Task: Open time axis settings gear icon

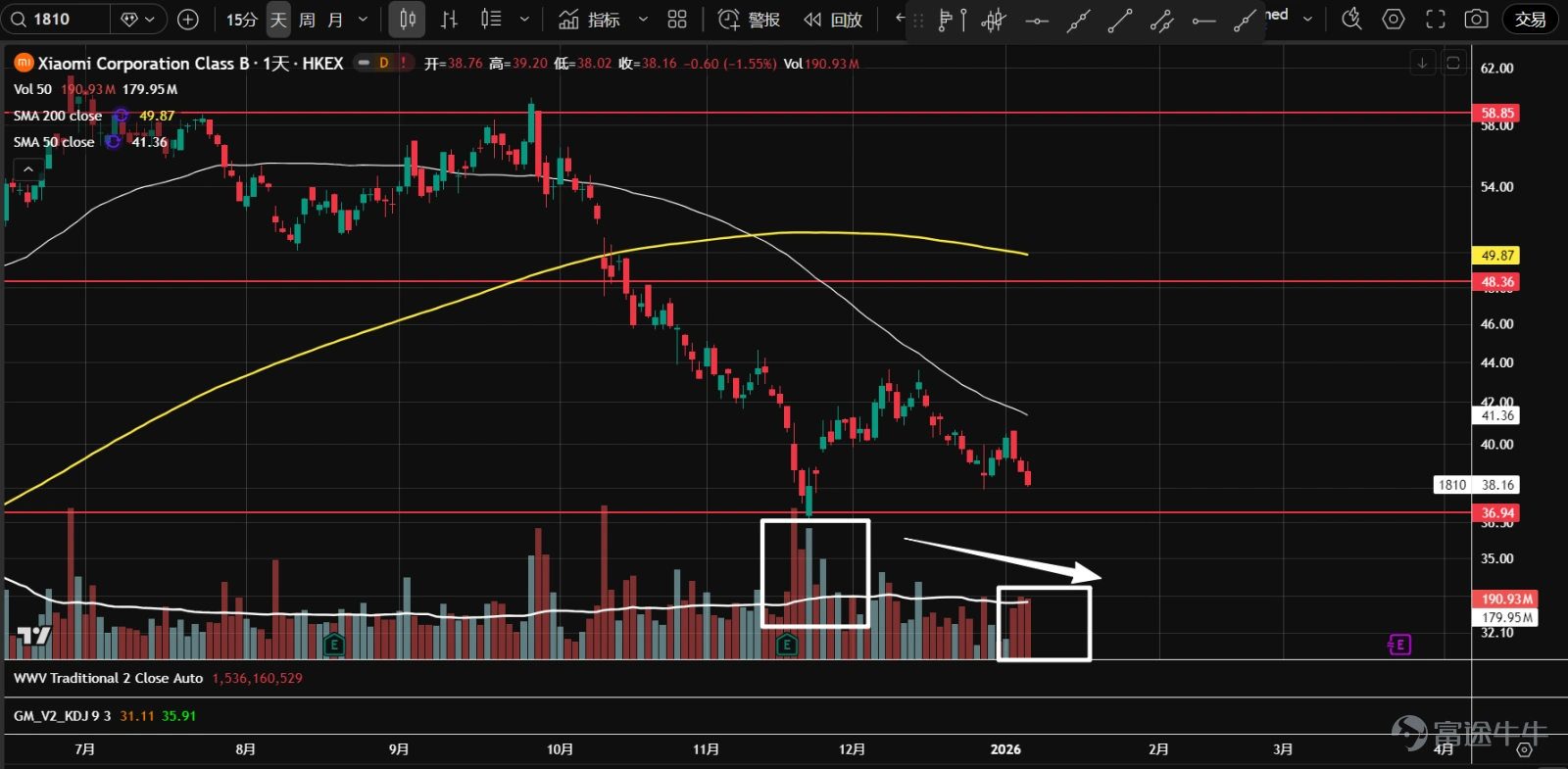Action: pyautogui.click(x=1524, y=749)
